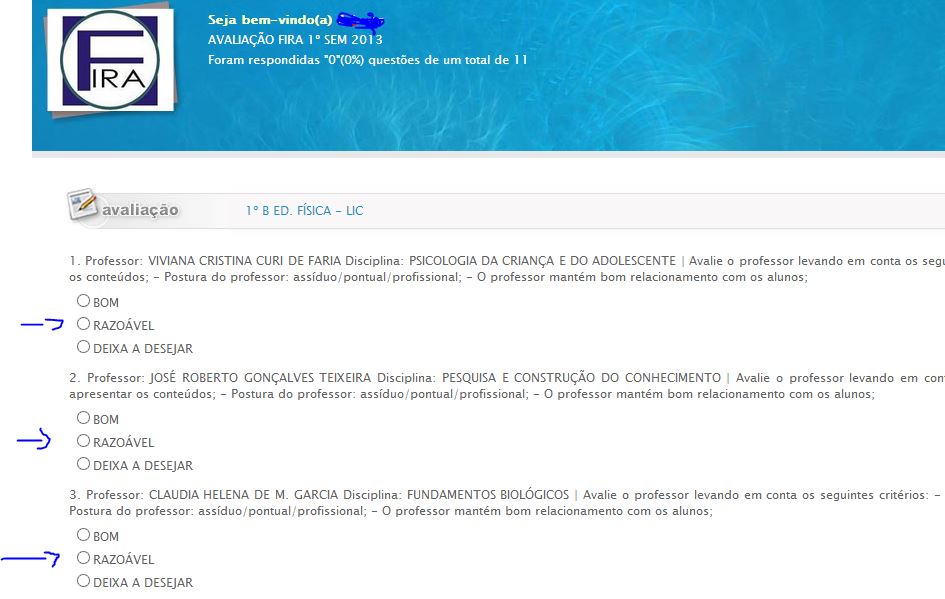Choose DEIXA A DESEJAR for question 2
Viewport: 945px width, 599px height.
click(x=83, y=463)
